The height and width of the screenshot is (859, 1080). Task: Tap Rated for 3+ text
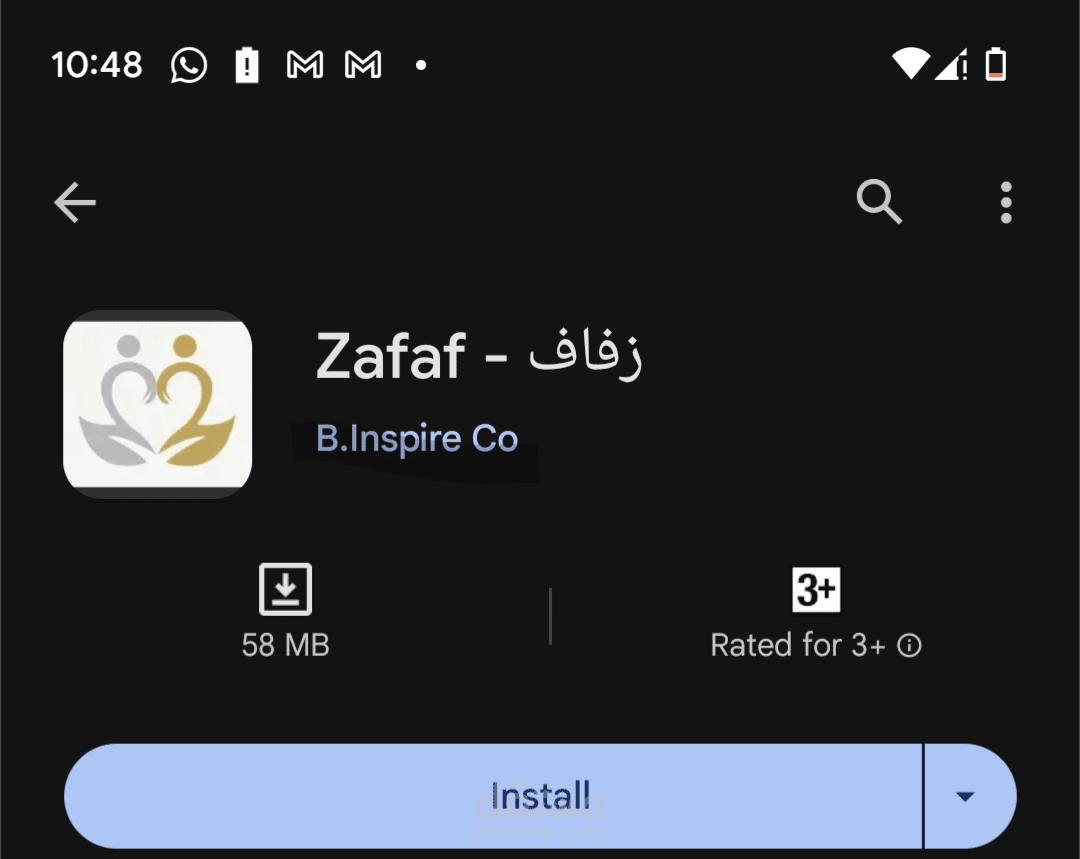(x=802, y=645)
